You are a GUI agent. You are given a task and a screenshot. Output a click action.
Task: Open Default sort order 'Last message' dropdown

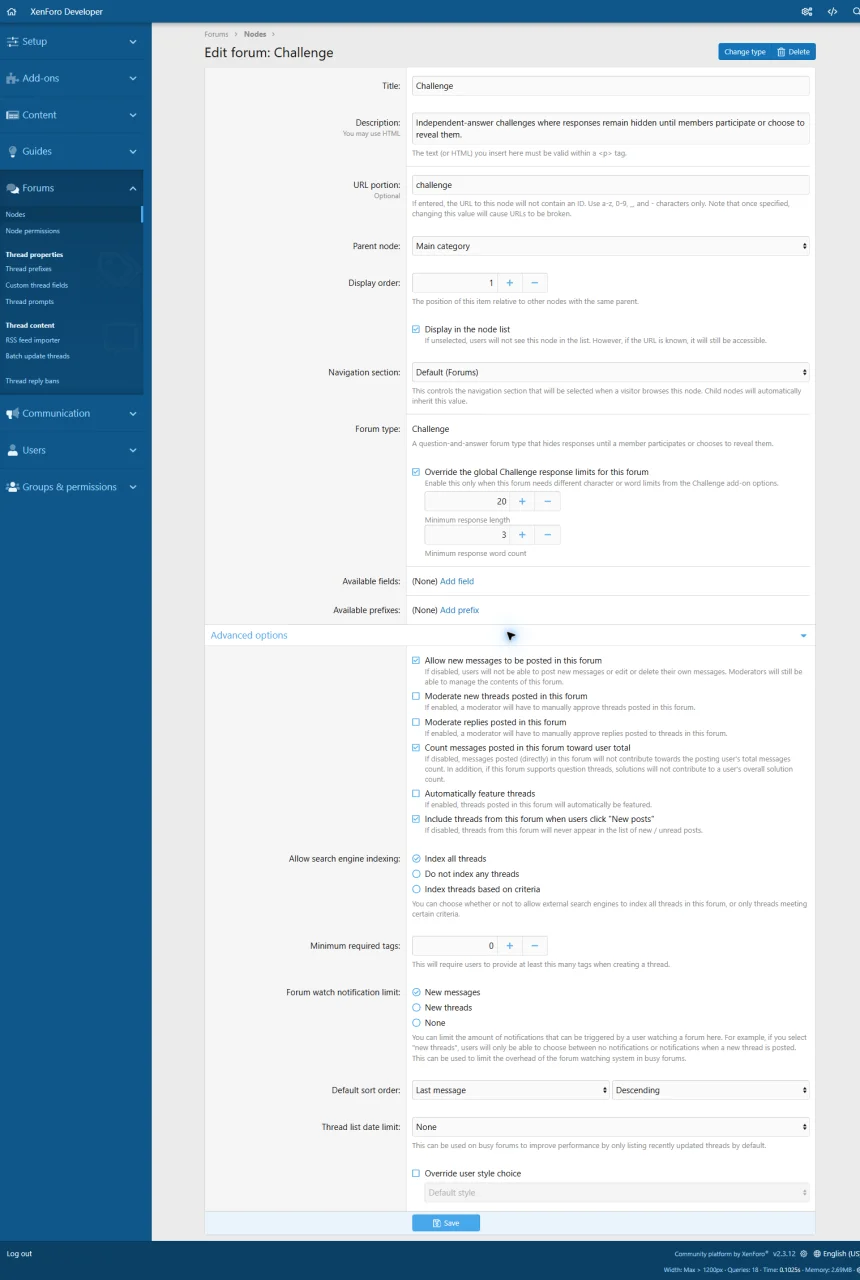pyautogui.click(x=511, y=1091)
